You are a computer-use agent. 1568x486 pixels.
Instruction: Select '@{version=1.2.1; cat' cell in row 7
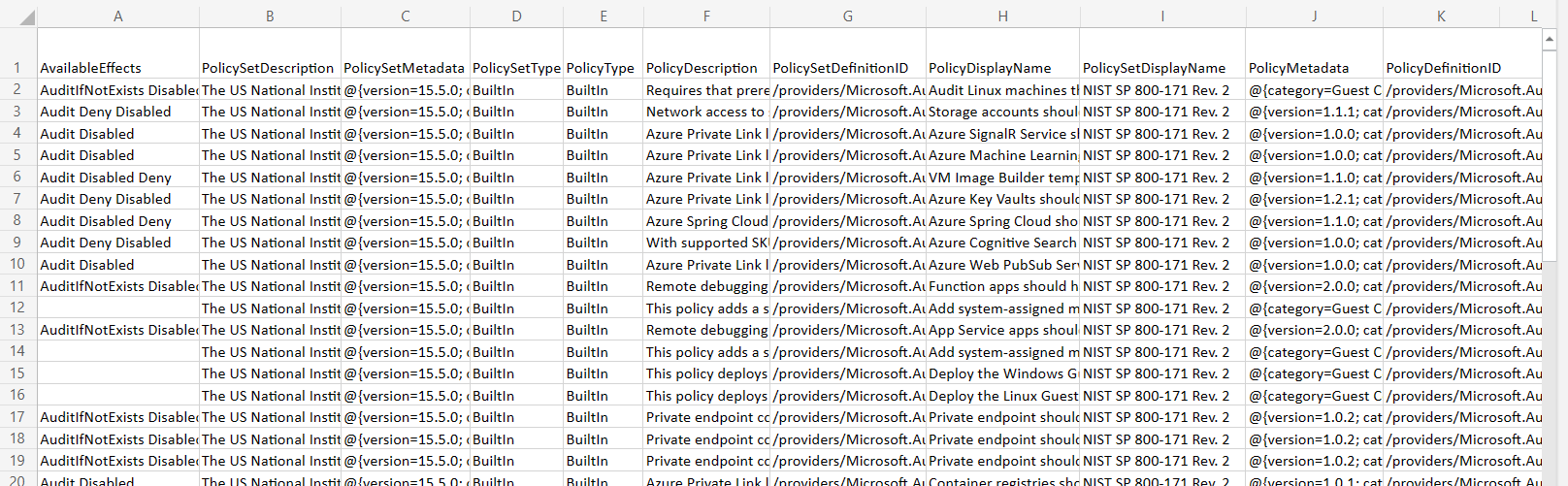click(1315, 199)
